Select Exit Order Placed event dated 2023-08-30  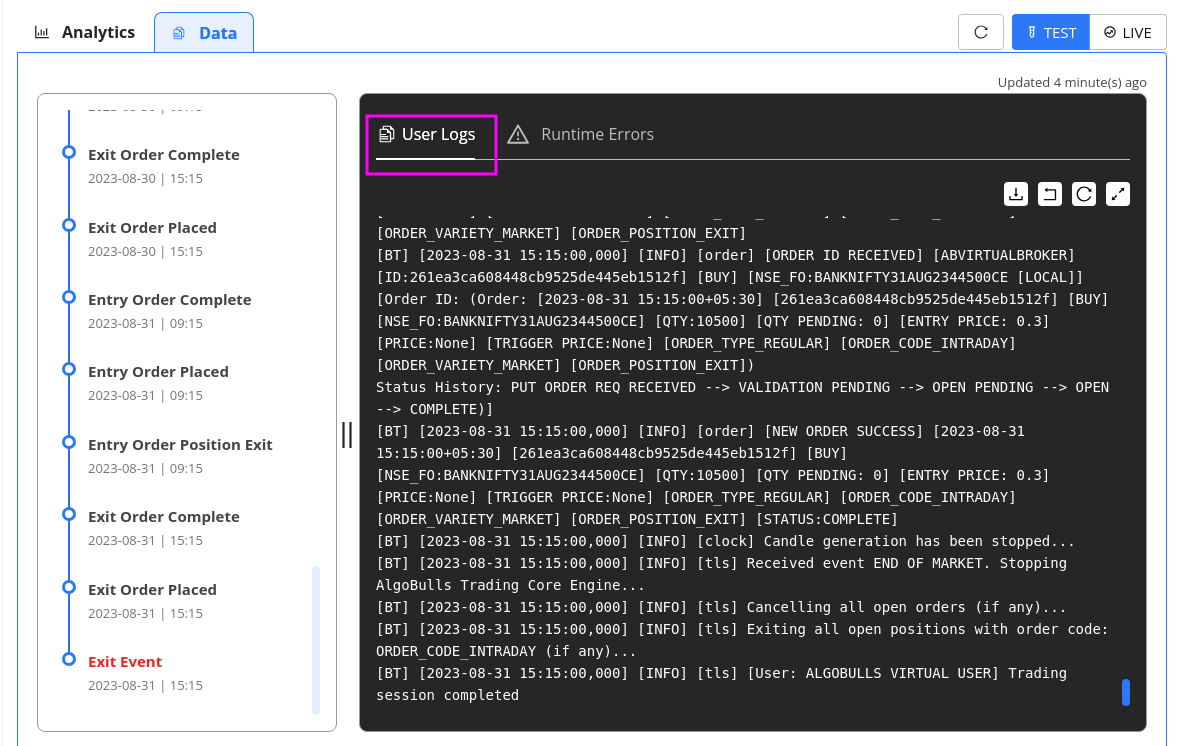(152, 239)
